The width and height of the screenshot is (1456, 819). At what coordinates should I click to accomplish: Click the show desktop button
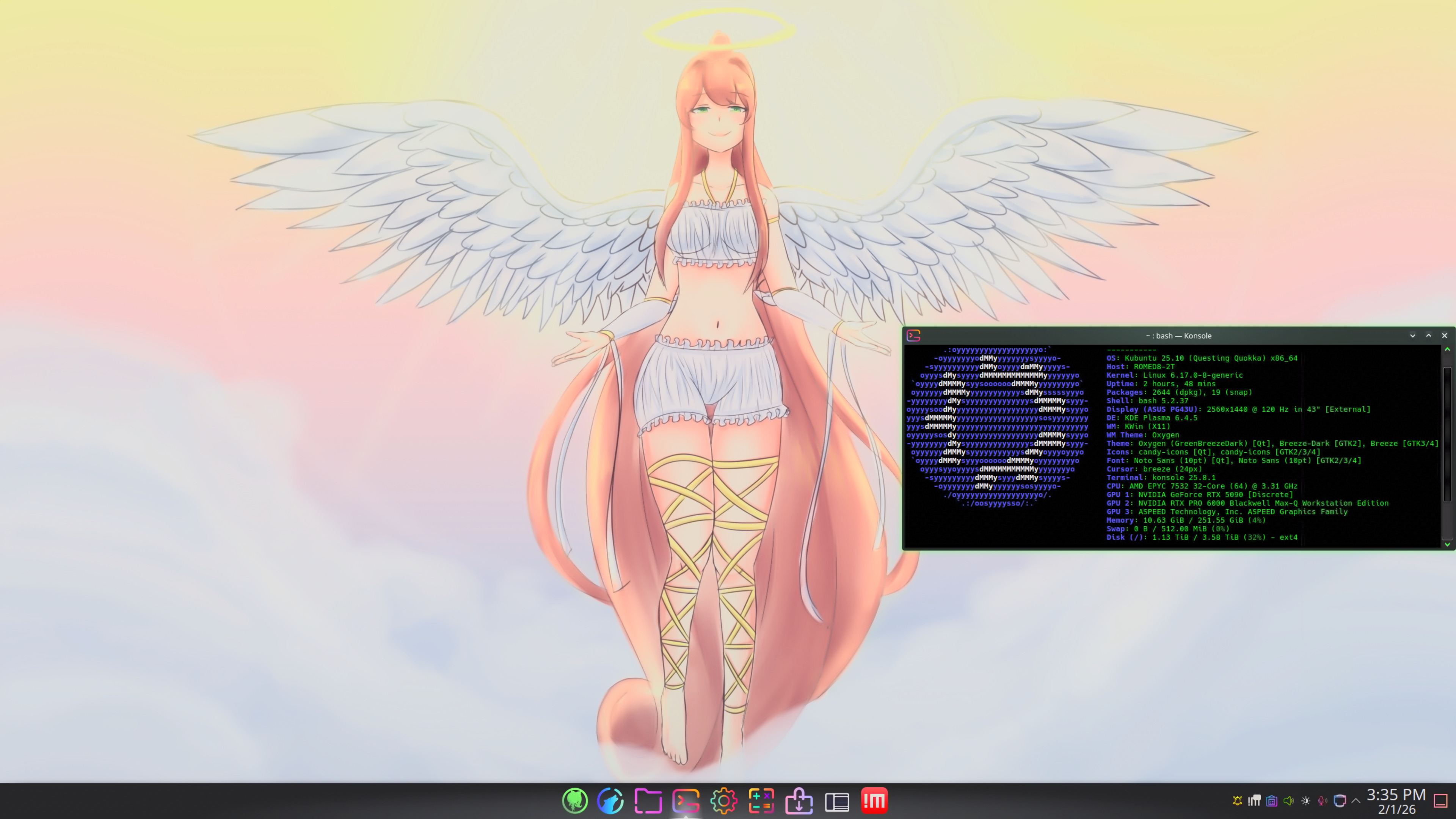[x=1440, y=800]
